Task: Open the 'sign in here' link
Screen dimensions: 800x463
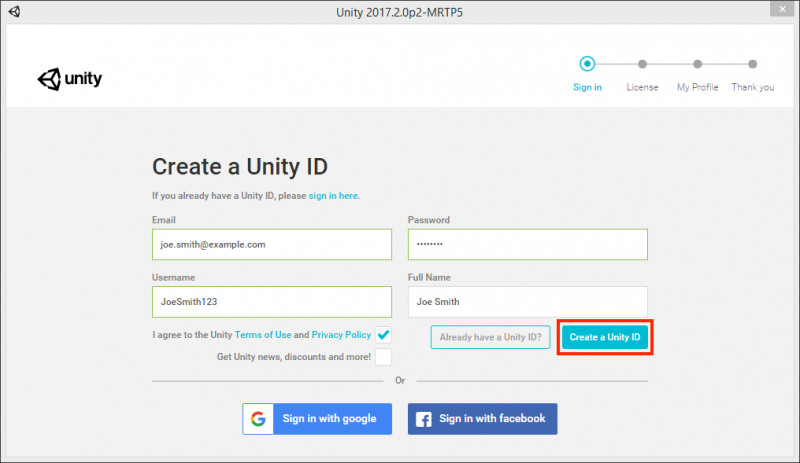Action: click(x=333, y=196)
